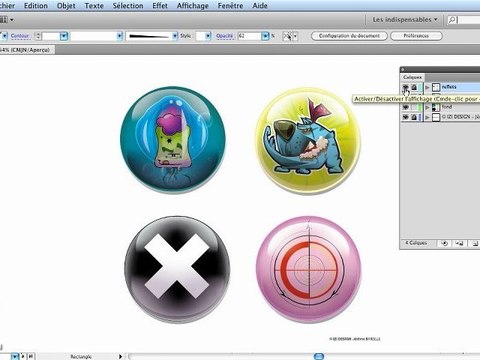This screenshot has height=360, width=480.
Task: Click the IZI DESIGN layer thumbnail
Action: coord(436,117)
